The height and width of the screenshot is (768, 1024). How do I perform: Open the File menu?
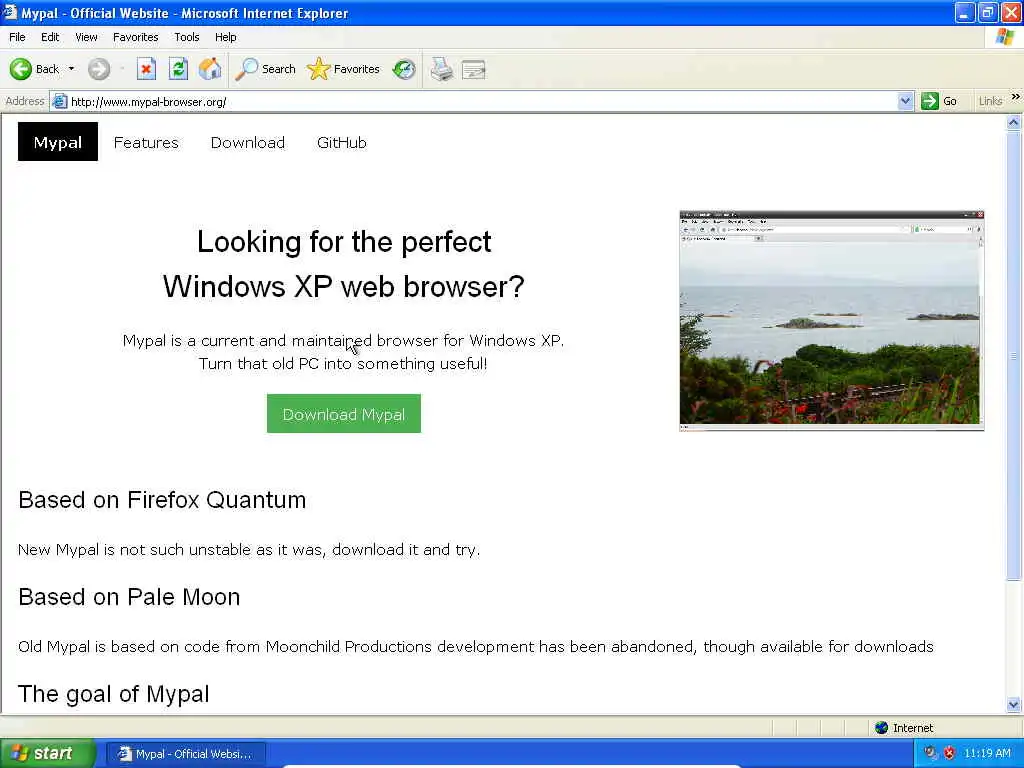17,37
